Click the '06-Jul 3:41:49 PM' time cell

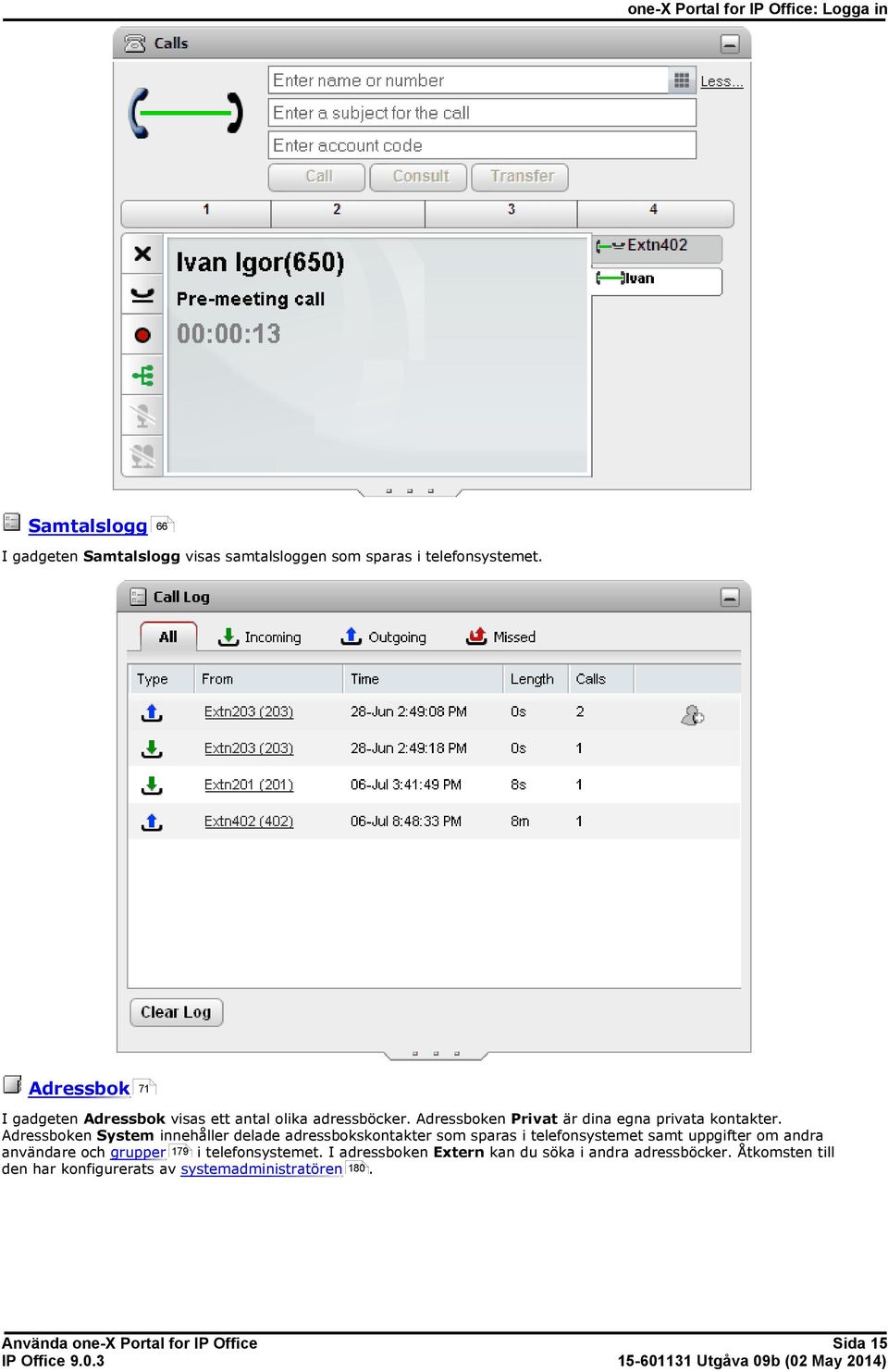click(406, 785)
